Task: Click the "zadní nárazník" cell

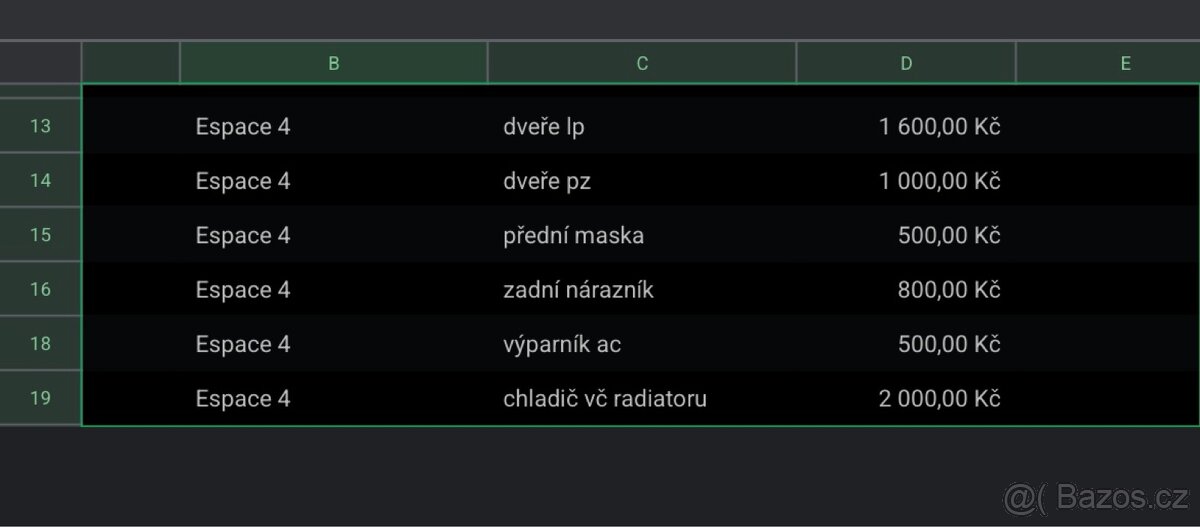Action: [641, 290]
